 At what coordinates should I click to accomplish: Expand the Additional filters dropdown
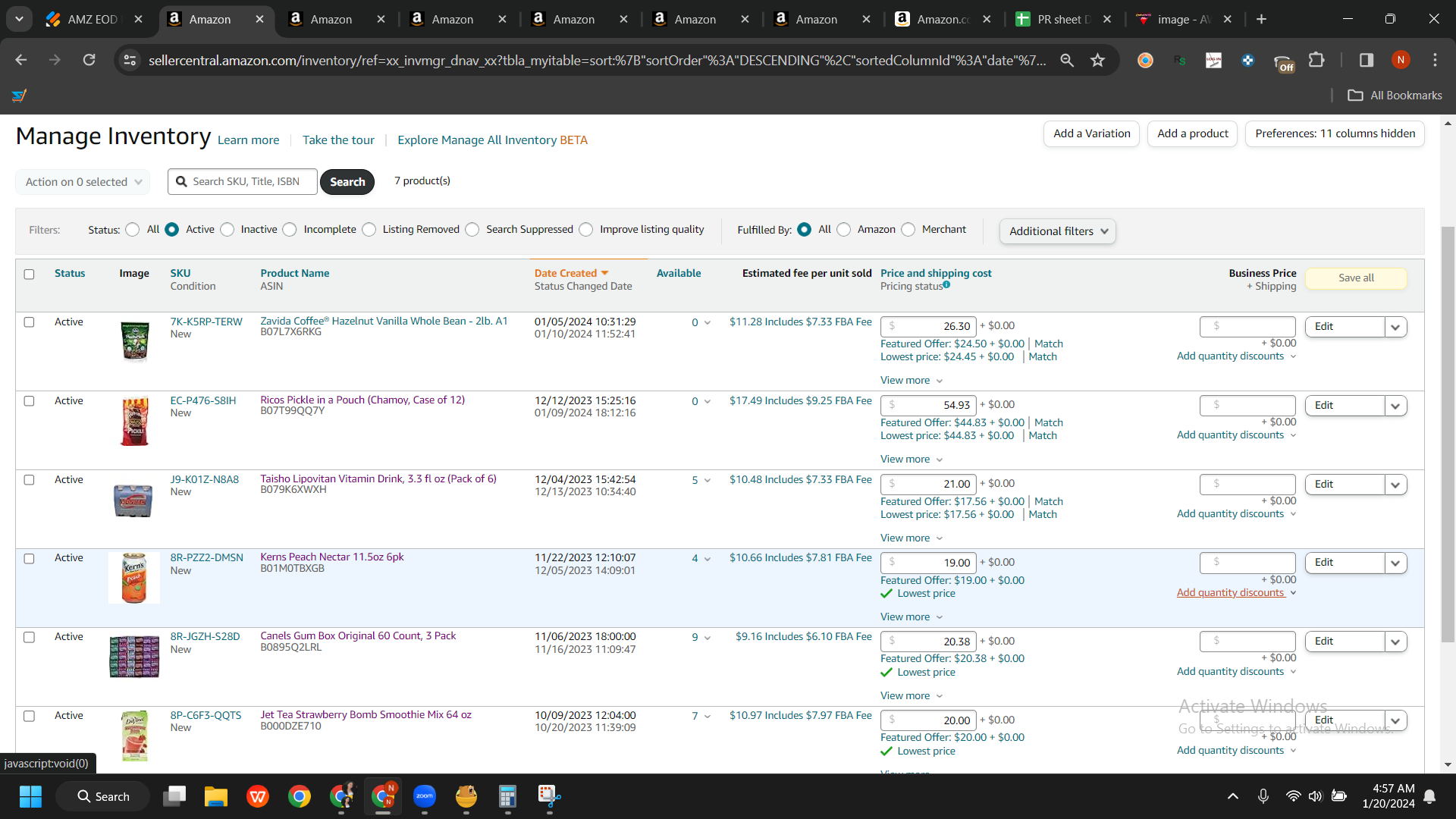click(1058, 231)
